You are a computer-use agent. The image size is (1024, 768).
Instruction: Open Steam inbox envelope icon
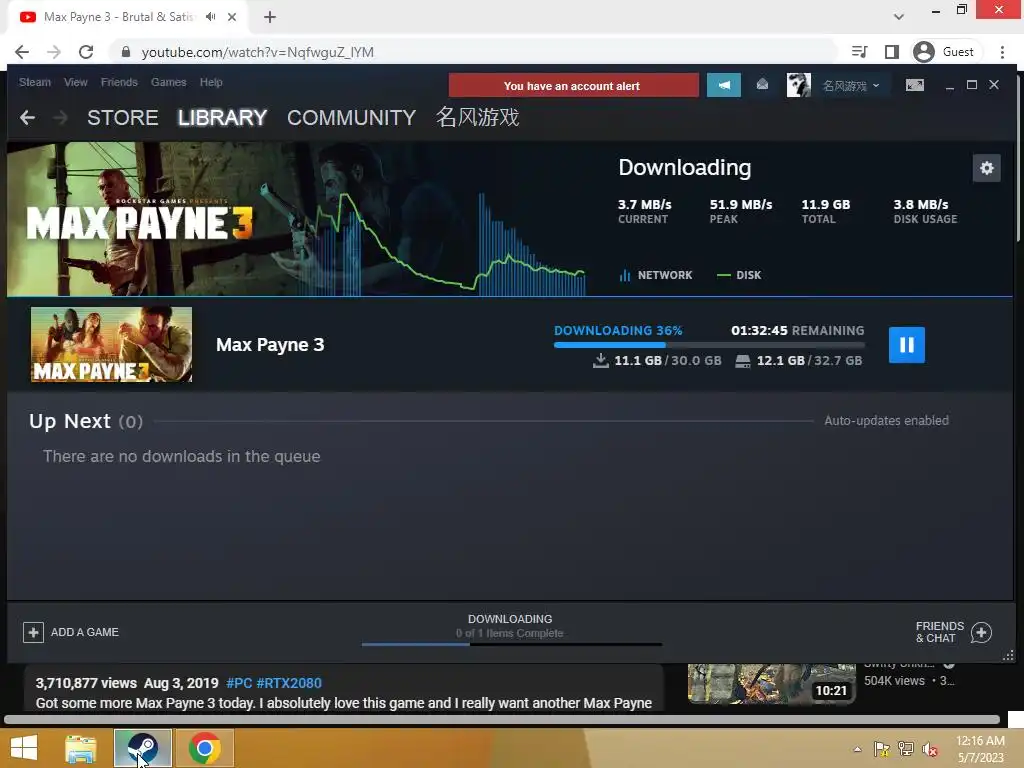[762, 85]
